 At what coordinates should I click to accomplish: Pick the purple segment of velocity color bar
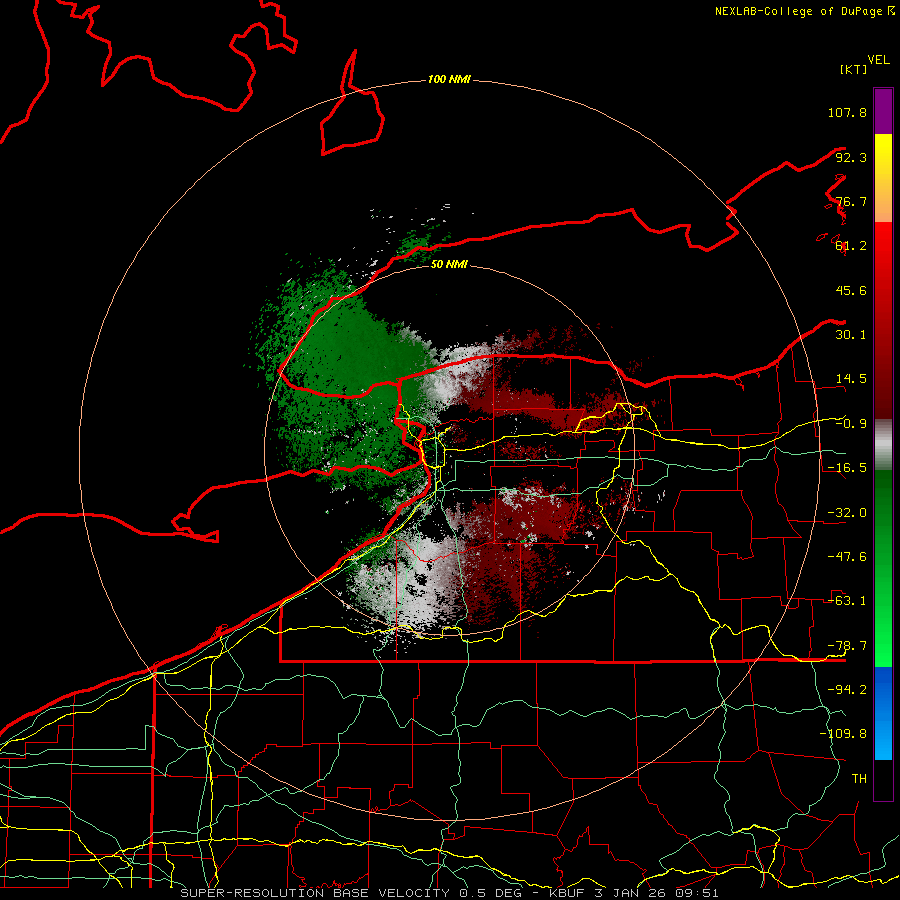point(883,111)
